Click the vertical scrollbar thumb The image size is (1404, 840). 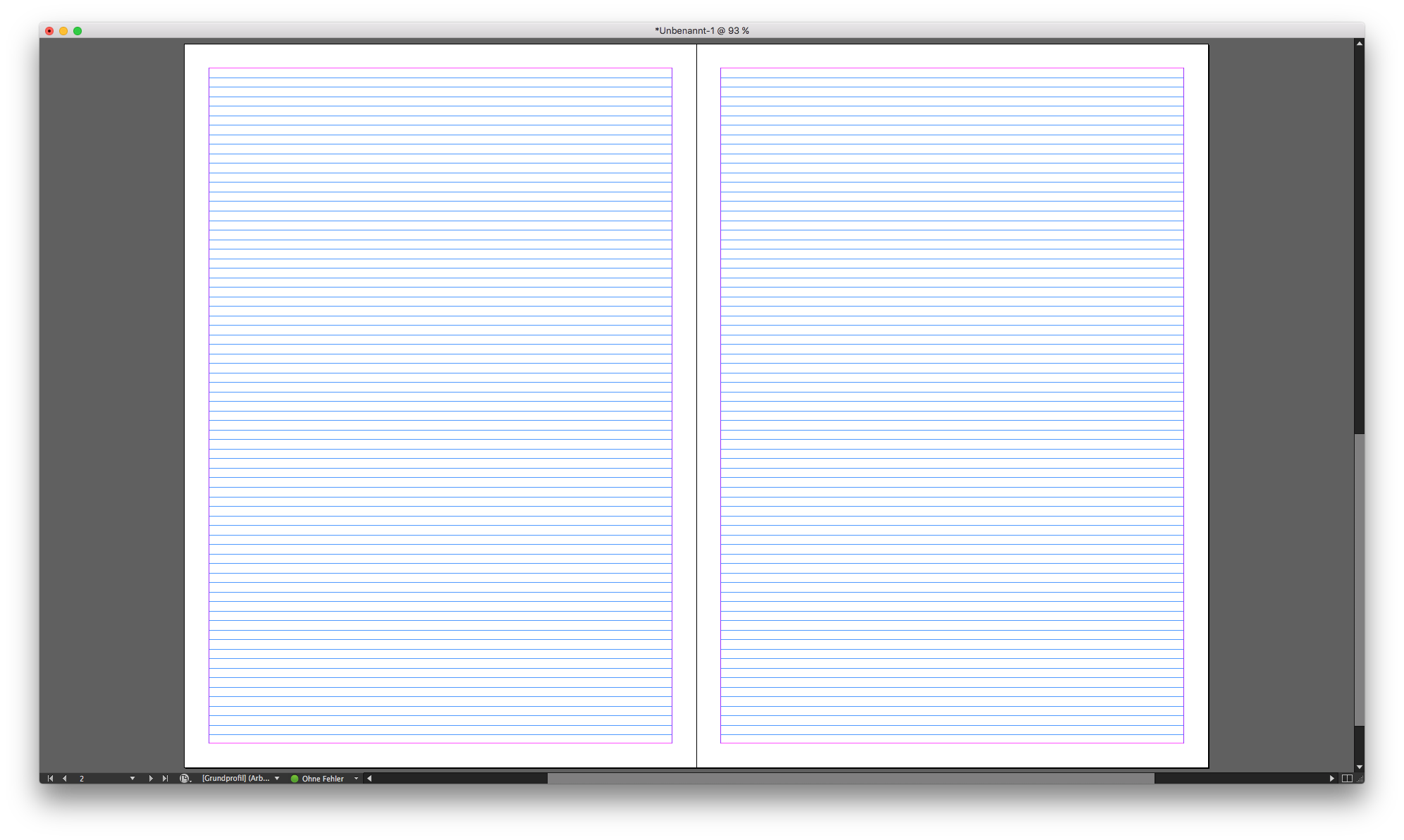[1359, 579]
